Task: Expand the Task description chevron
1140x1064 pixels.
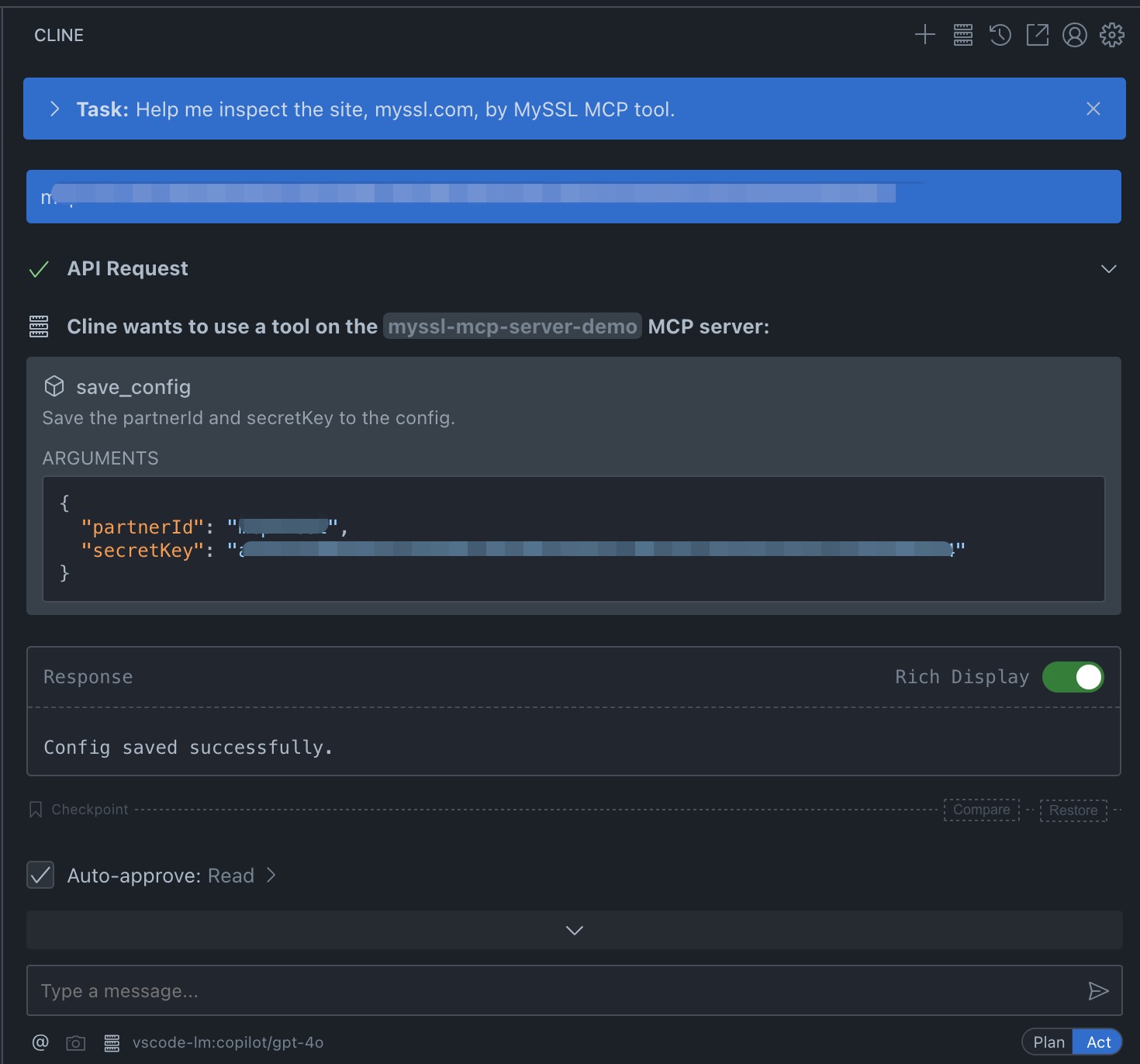Action: pyautogui.click(x=54, y=109)
